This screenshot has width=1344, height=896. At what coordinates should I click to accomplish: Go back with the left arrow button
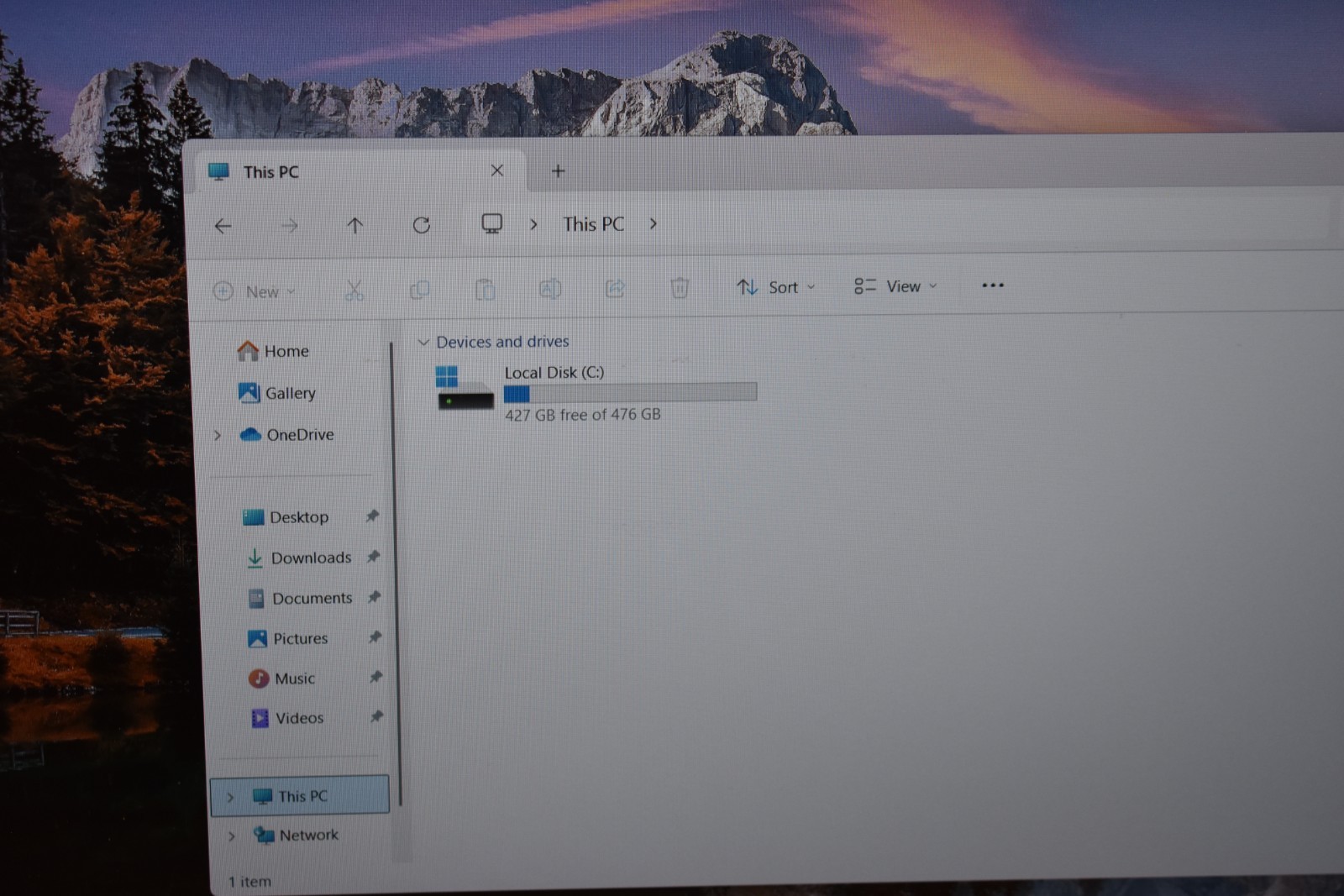pyautogui.click(x=223, y=226)
